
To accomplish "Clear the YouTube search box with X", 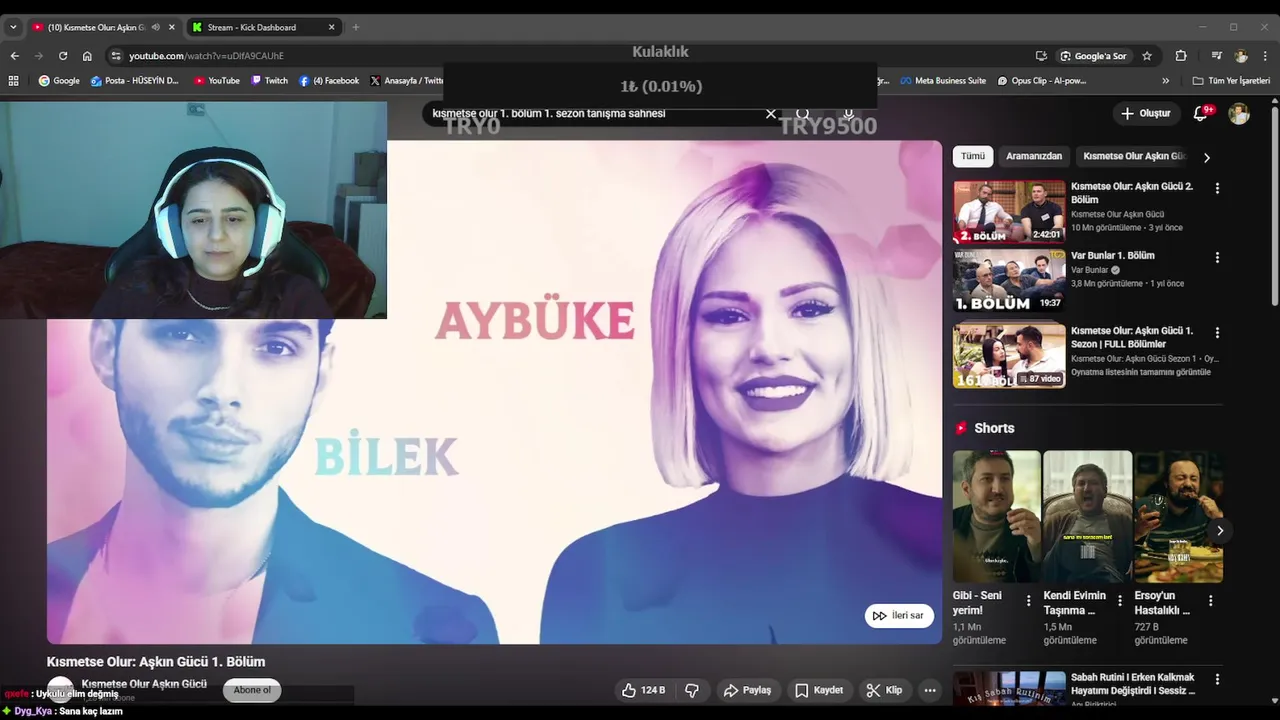I will click(x=771, y=113).
